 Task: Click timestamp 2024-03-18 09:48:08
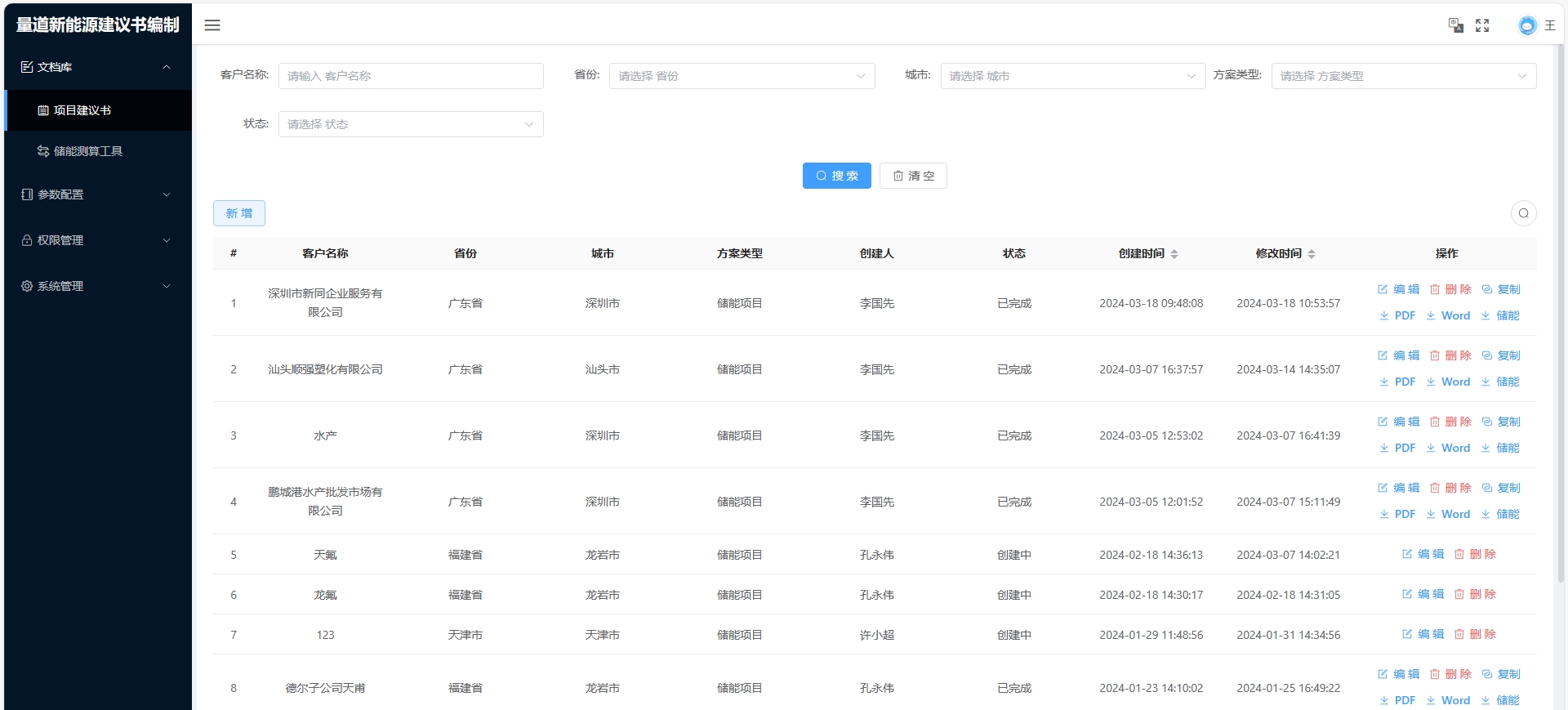click(x=1151, y=303)
